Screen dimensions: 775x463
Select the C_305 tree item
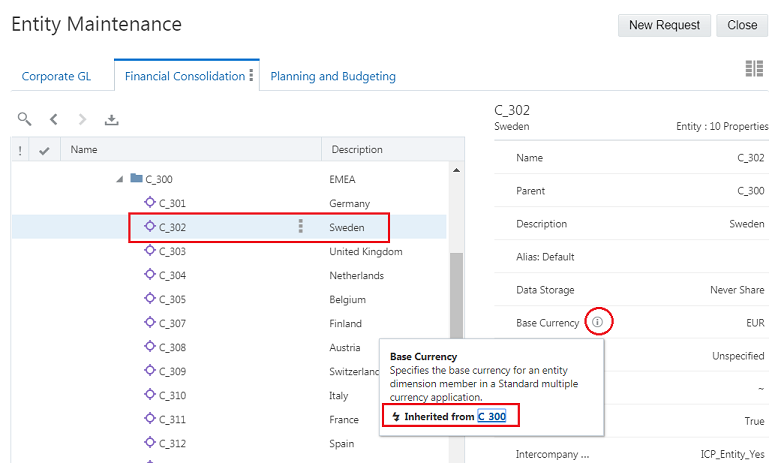(172, 299)
